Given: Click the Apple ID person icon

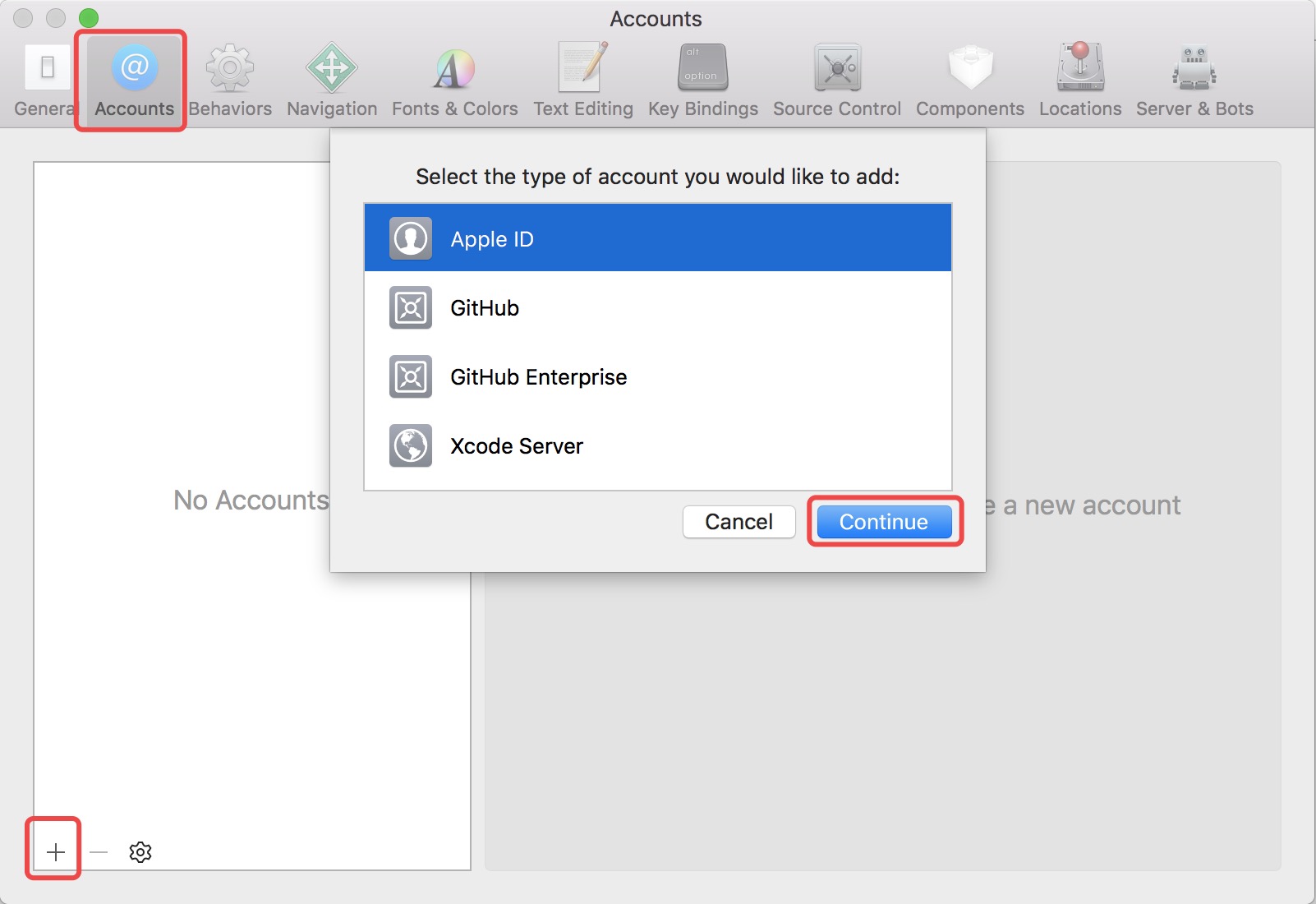Looking at the screenshot, I should [x=411, y=238].
